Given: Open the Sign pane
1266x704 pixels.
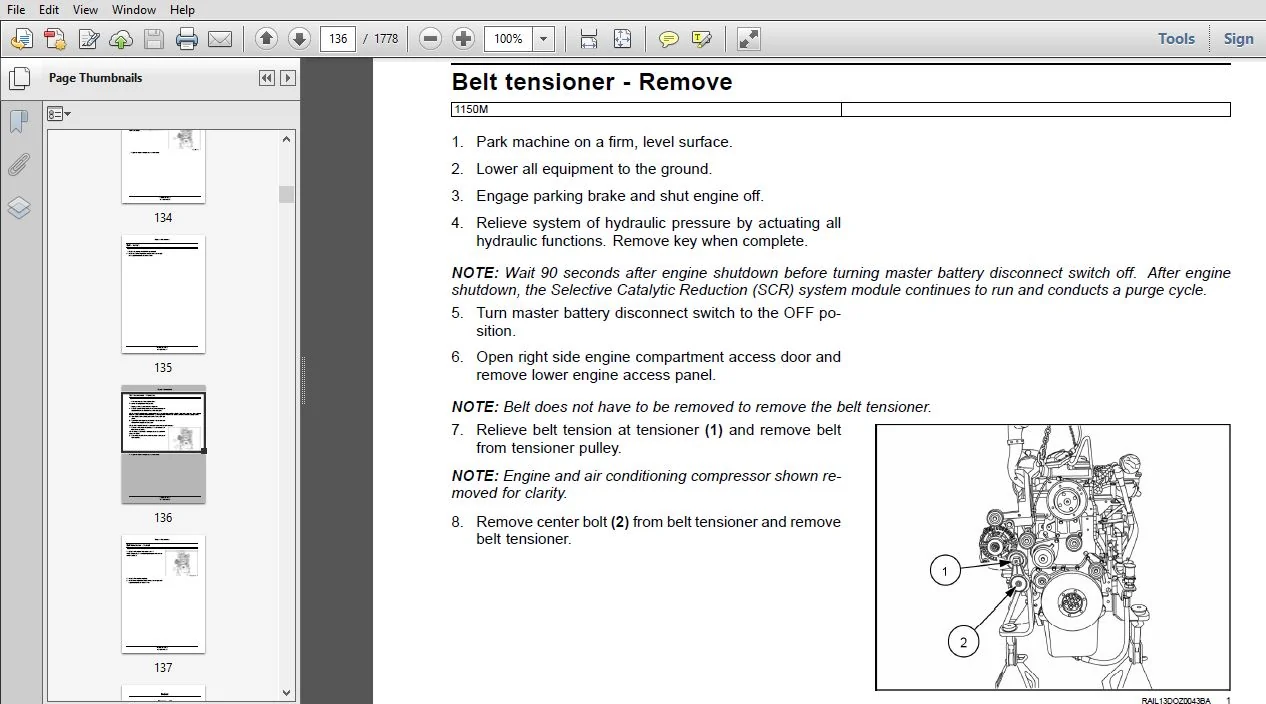Looking at the screenshot, I should point(1238,39).
